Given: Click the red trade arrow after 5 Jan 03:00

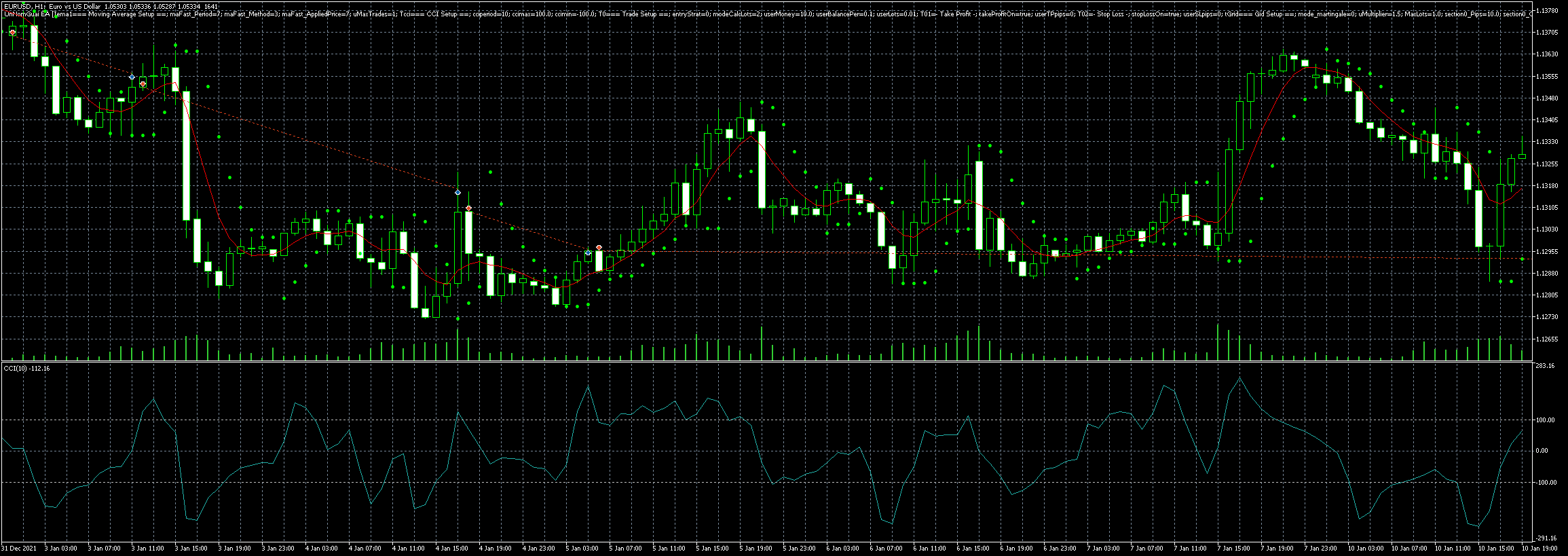Looking at the screenshot, I should [x=599, y=247].
